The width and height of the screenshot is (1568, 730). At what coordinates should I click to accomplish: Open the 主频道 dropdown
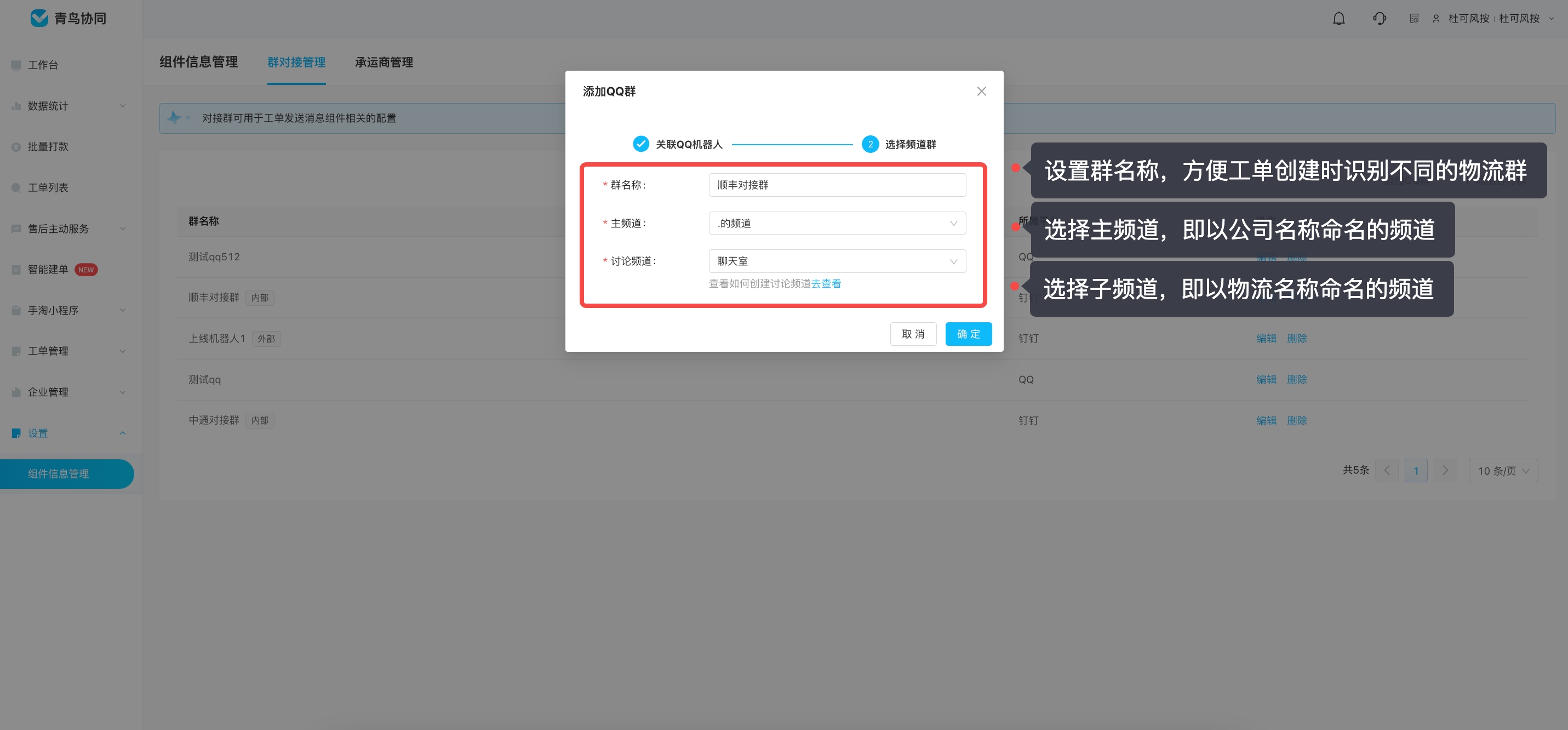coord(837,224)
